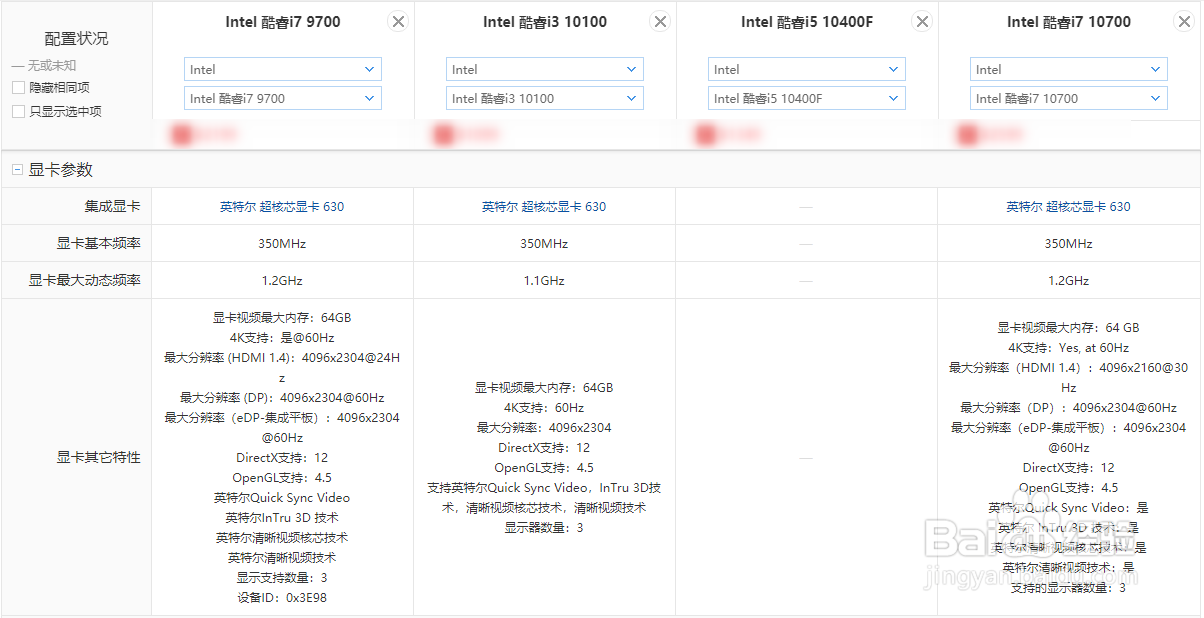Click 350MHz base frequency for i7 10700
The image size is (1204, 618).
click(1068, 244)
